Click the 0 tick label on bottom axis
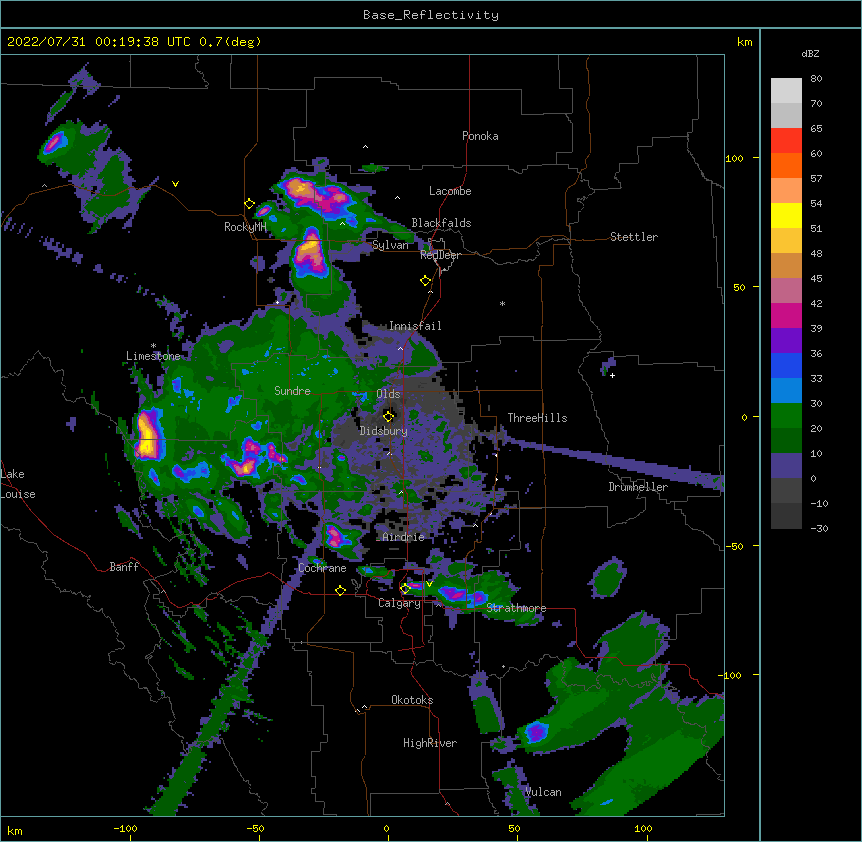This screenshot has height=842, width=862. click(386, 828)
